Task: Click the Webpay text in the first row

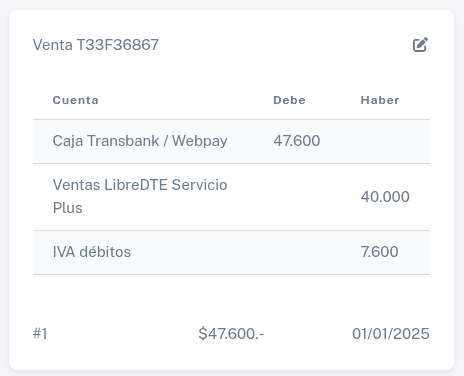Action: click(200, 141)
